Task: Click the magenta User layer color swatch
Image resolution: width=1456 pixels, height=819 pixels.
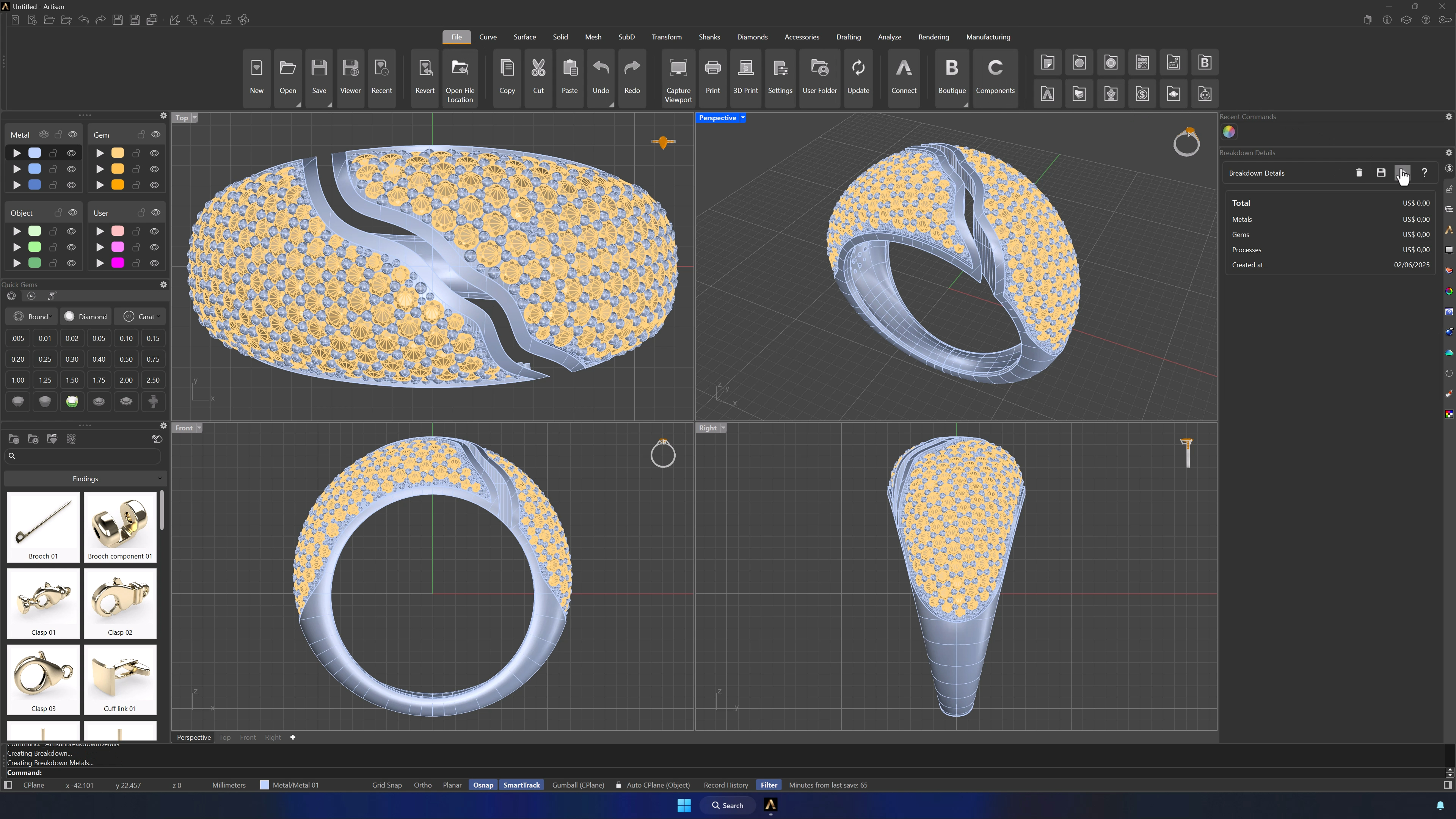Action: (x=118, y=263)
